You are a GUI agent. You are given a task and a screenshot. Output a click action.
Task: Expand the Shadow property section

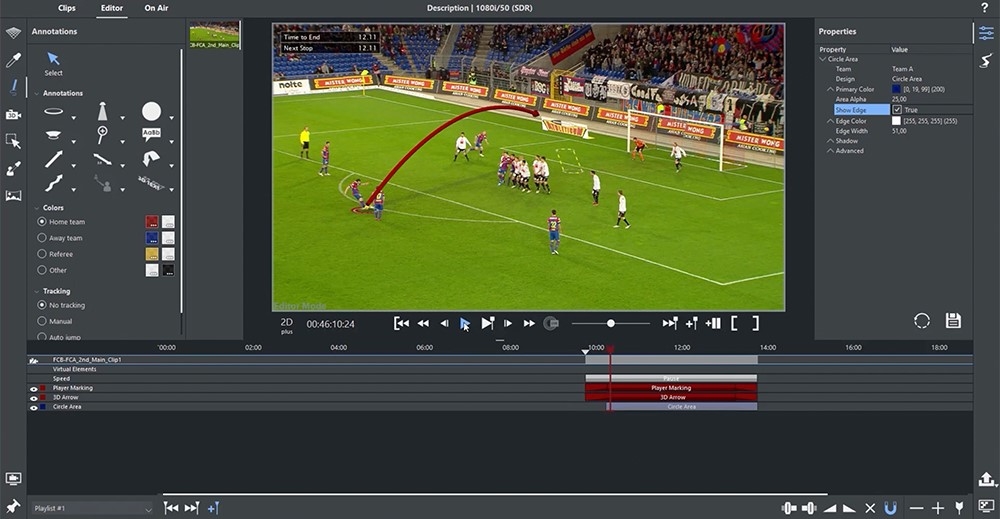[829, 141]
